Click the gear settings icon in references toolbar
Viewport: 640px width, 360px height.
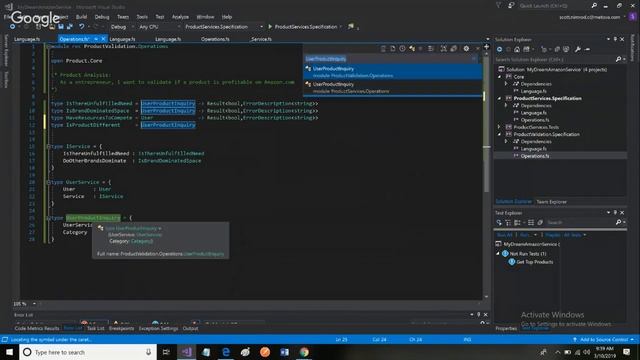pyautogui.click(x=466, y=49)
